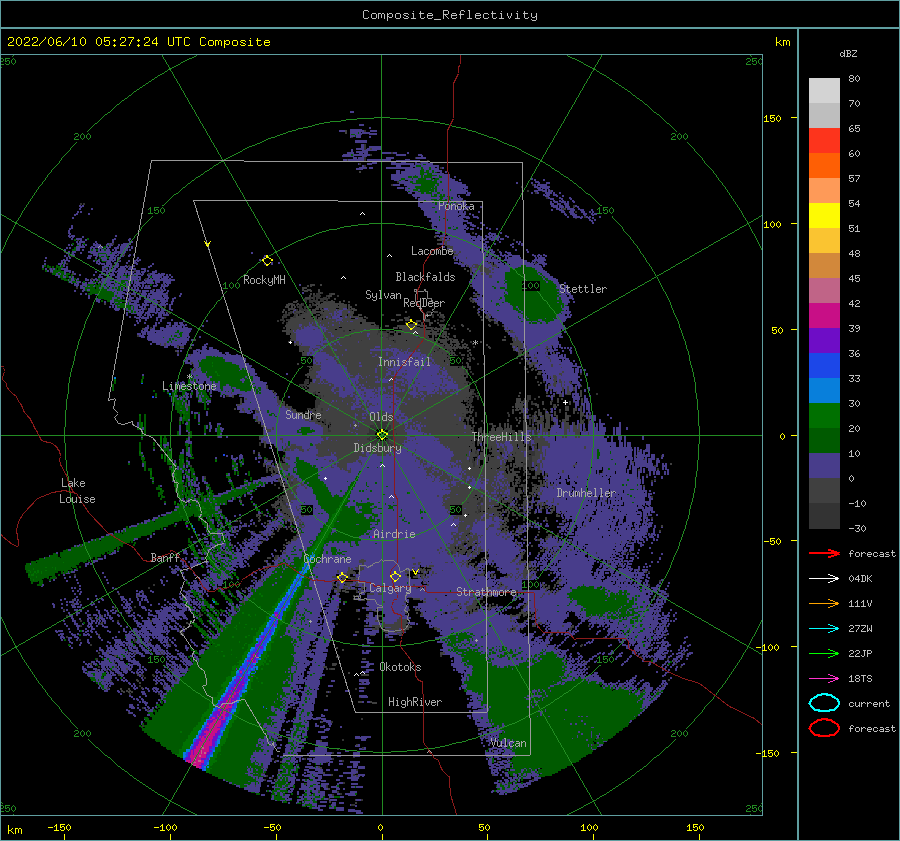Click the red forecast arrow in legend
The height and width of the screenshot is (841, 900).
pos(824,553)
